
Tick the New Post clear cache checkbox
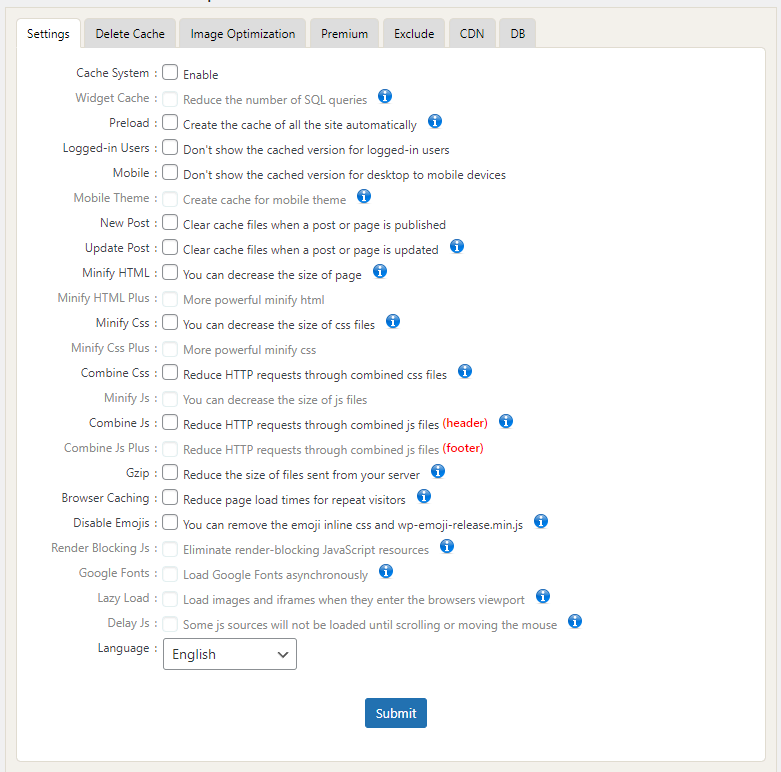coord(170,223)
